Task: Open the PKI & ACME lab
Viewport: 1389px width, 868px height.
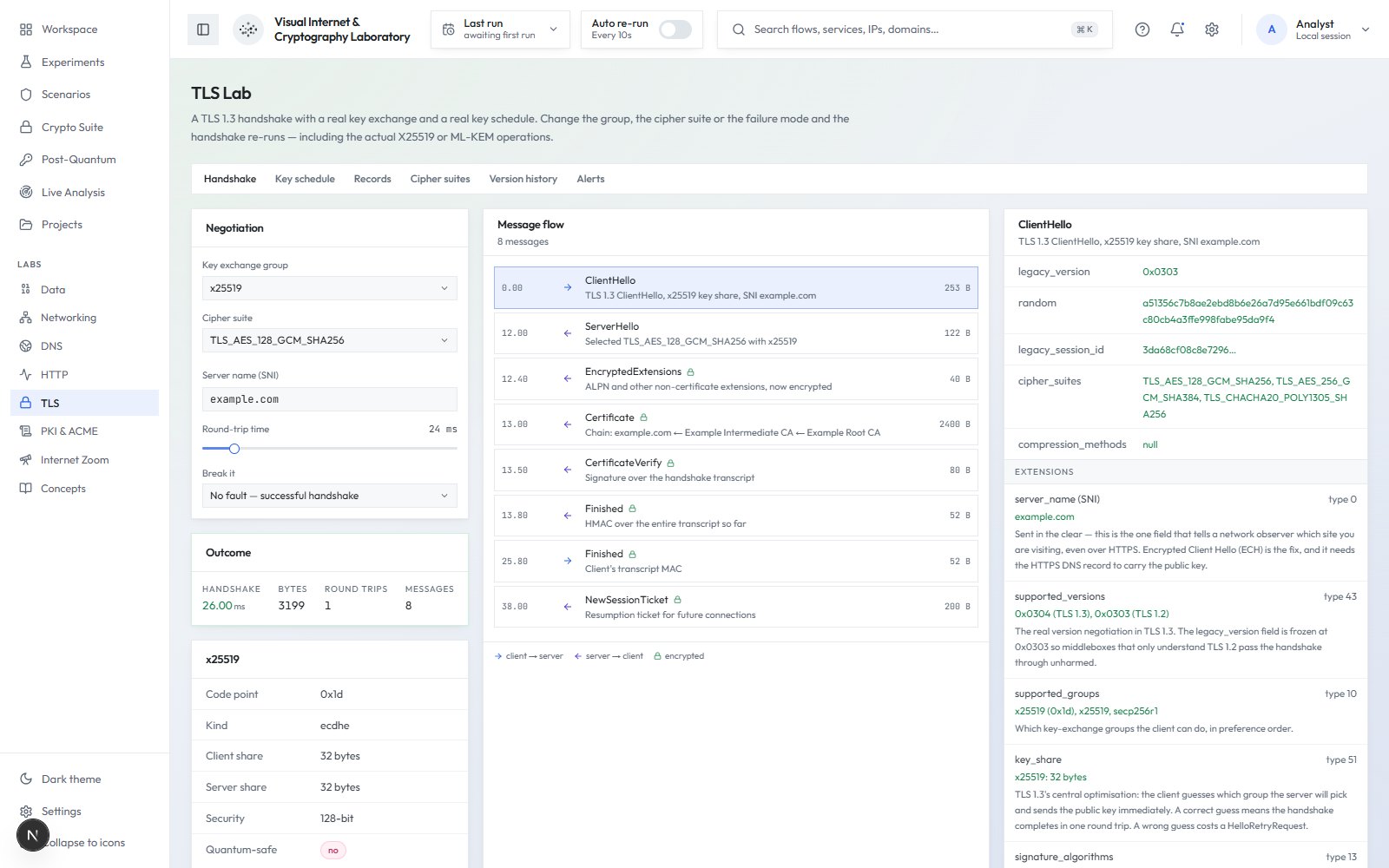Action: point(84,431)
